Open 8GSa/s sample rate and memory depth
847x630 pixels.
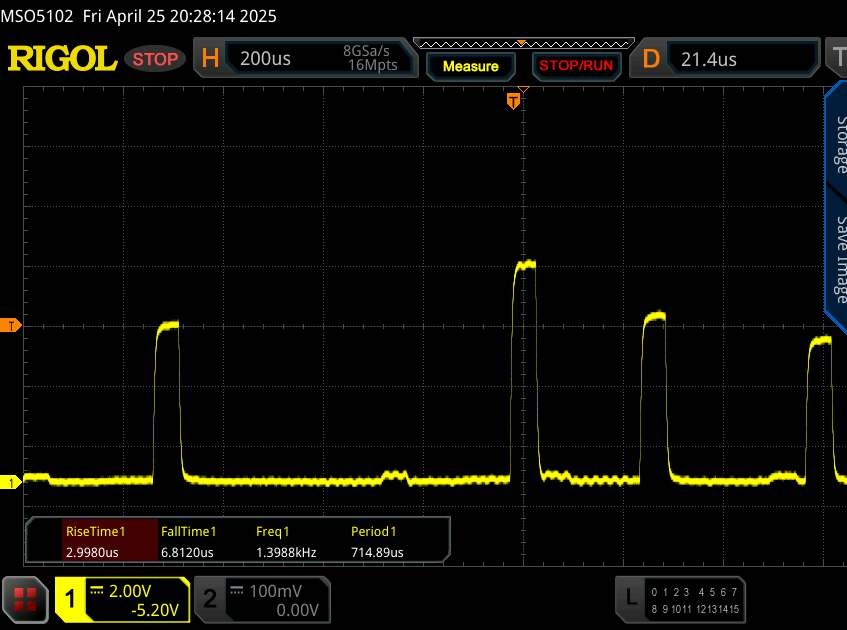(x=370, y=59)
